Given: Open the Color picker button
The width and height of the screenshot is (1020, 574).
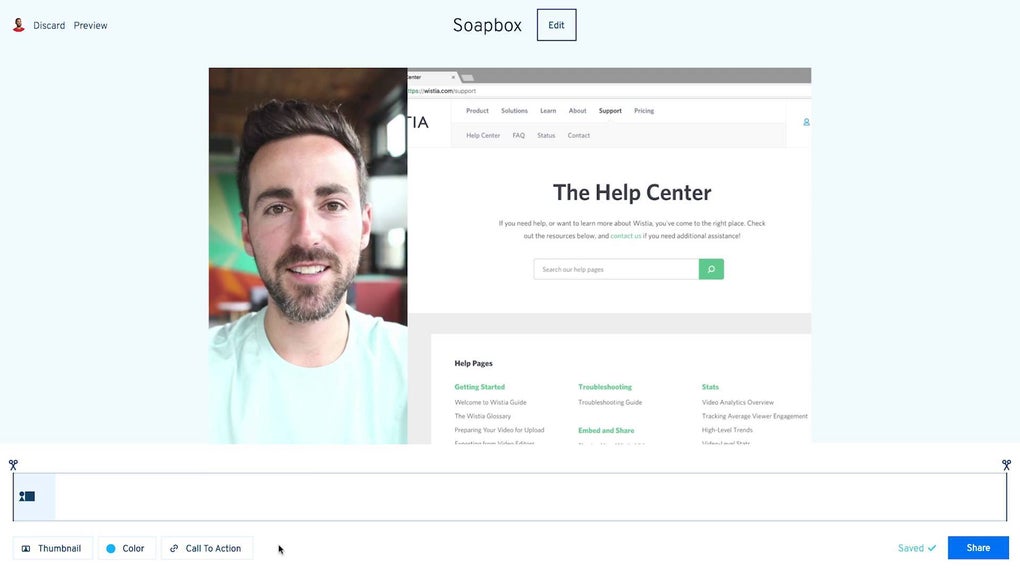Looking at the screenshot, I should point(127,549).
